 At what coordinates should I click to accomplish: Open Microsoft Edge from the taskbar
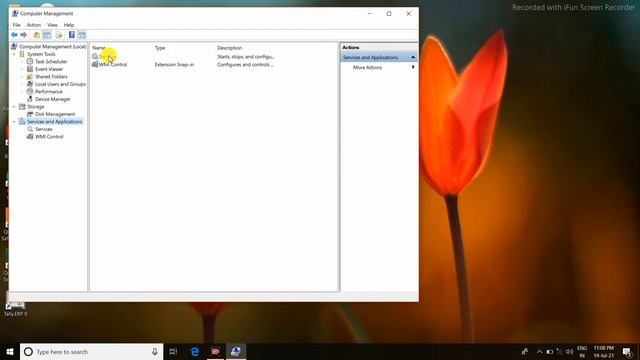point(195,351)
